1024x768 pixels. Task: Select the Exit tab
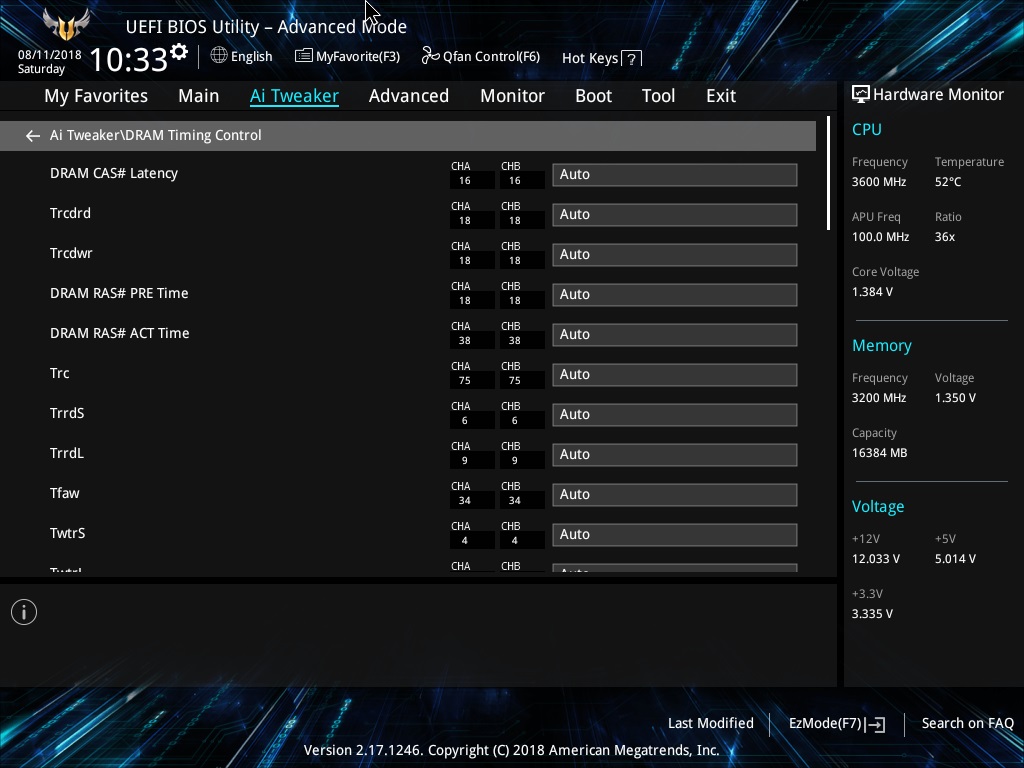[x=721, y=96]
